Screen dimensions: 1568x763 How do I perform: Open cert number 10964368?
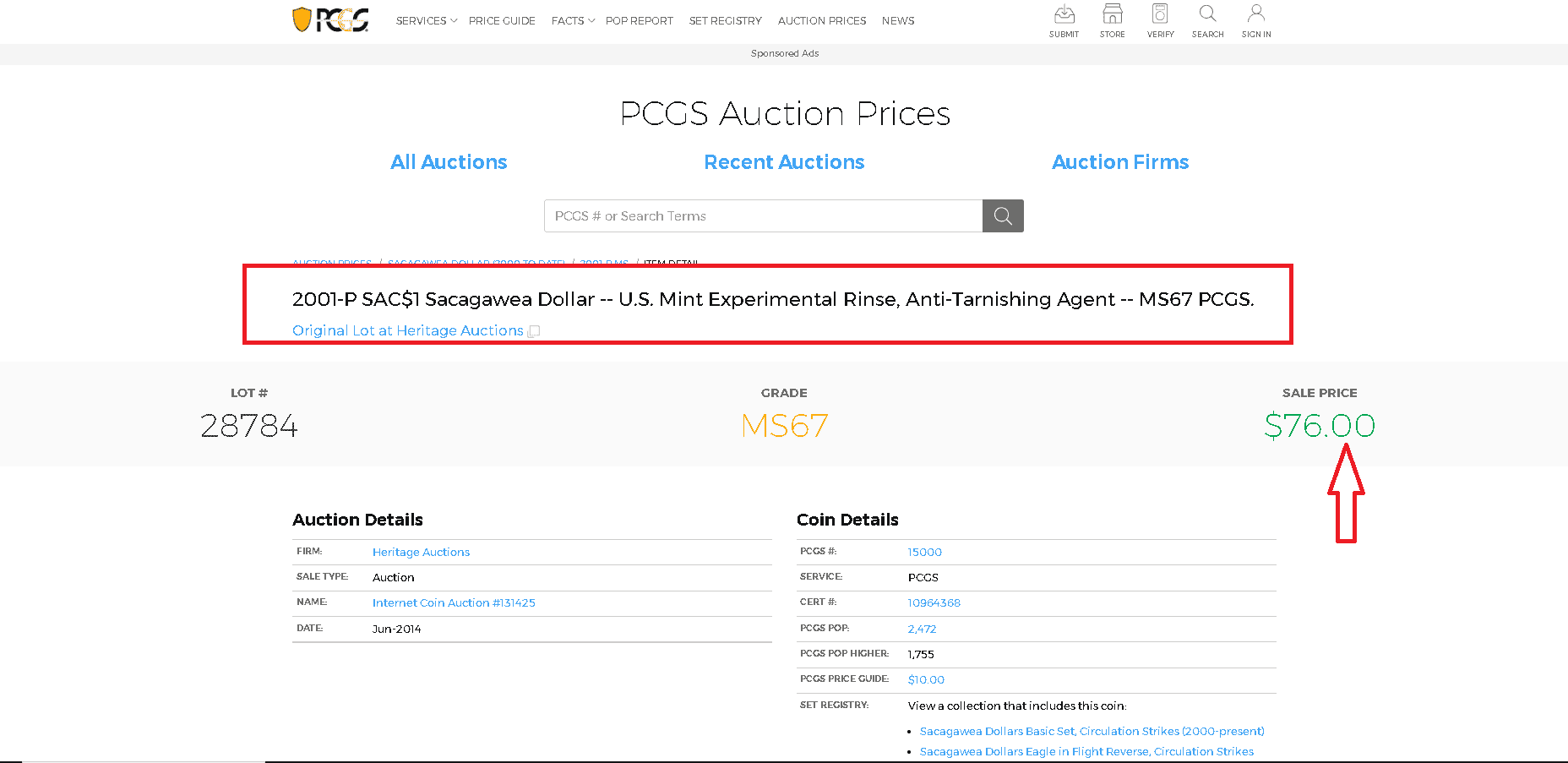point(933,602)
